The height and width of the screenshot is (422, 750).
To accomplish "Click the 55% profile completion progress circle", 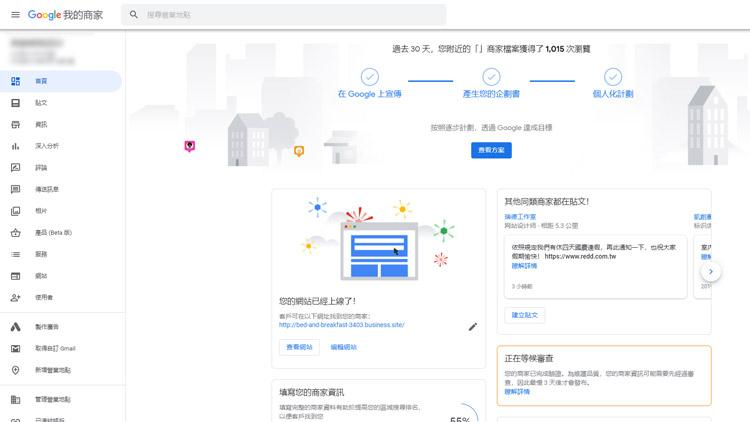I will [460, 414].
